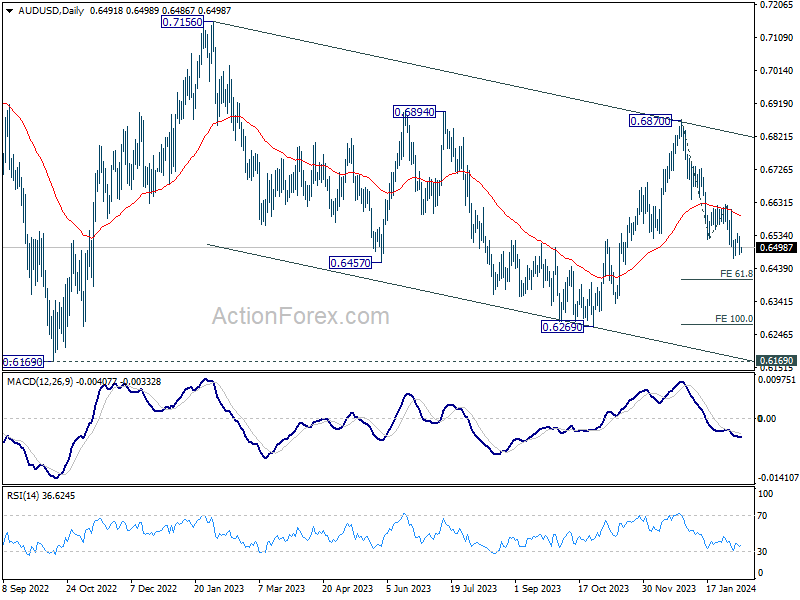Click the 0.61690 tag on price axis
Viewport: 800px width, 600px height.
(x=776, y=360)
